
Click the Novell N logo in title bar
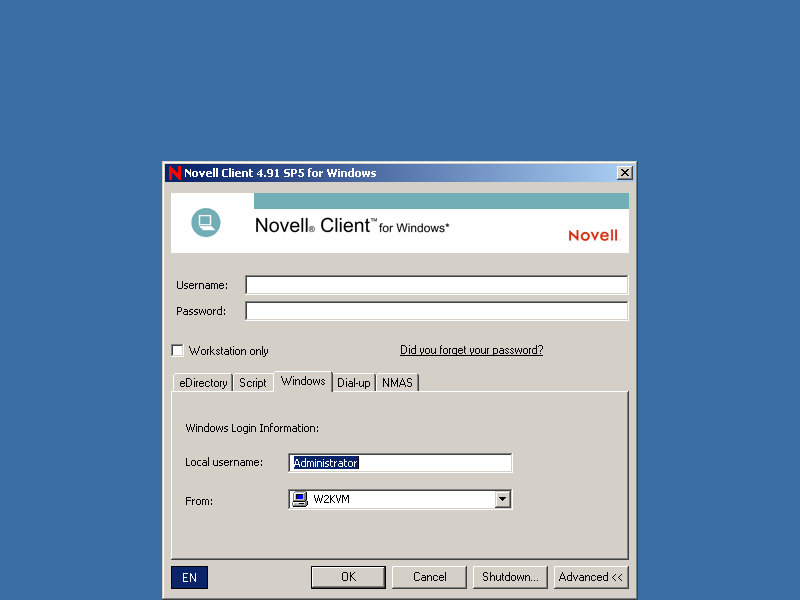tap(174, 173)
